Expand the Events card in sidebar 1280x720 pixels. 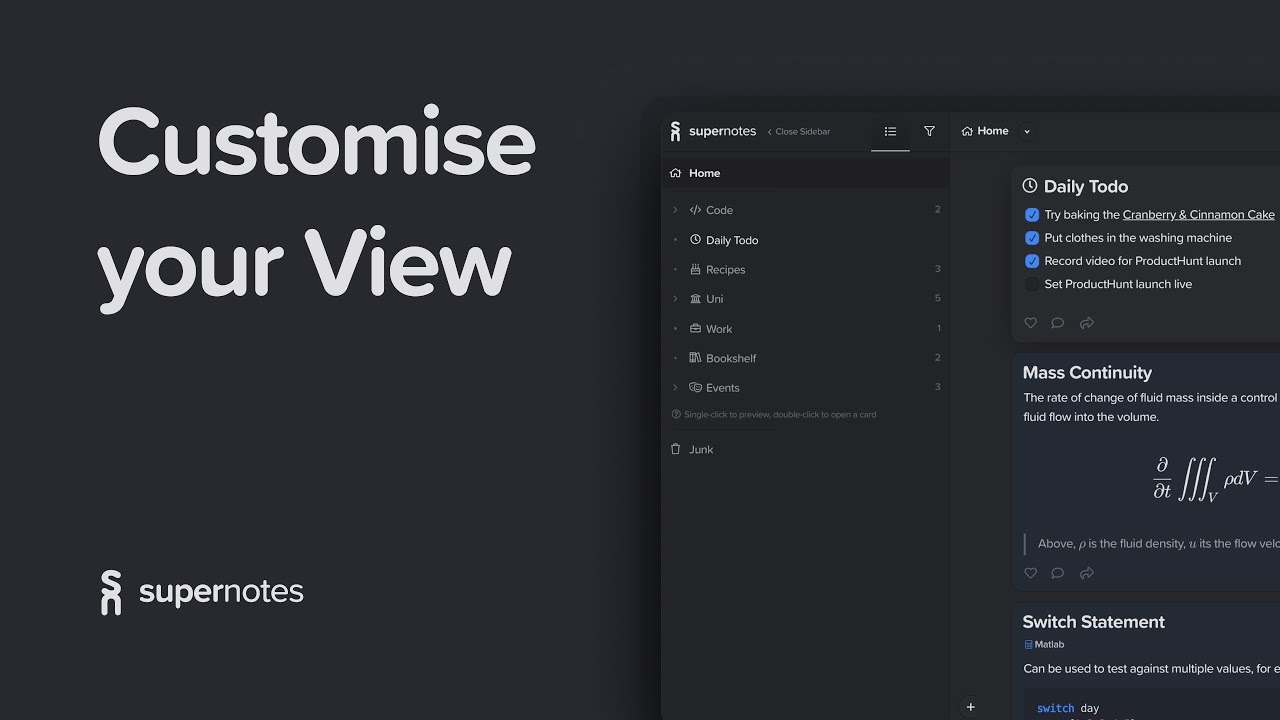coord(675,387)
